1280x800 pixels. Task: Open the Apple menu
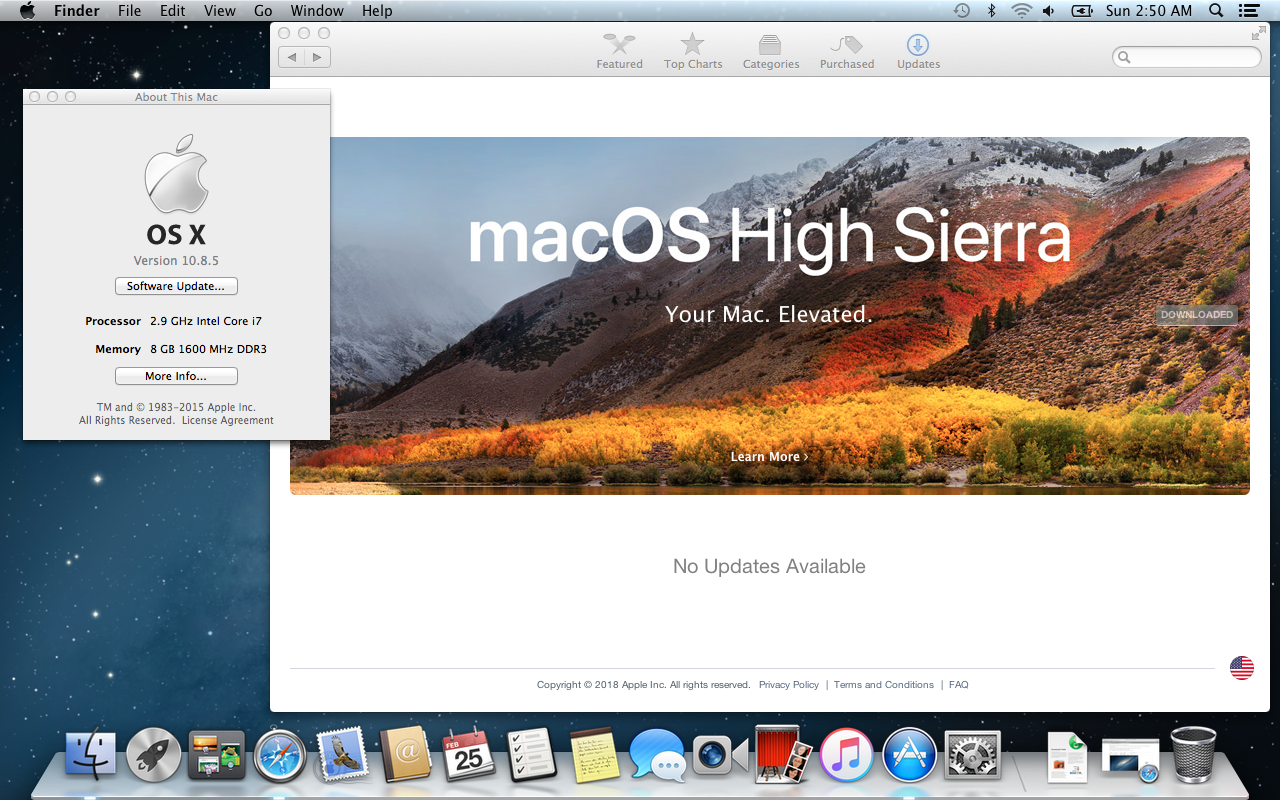click(27, 11)
